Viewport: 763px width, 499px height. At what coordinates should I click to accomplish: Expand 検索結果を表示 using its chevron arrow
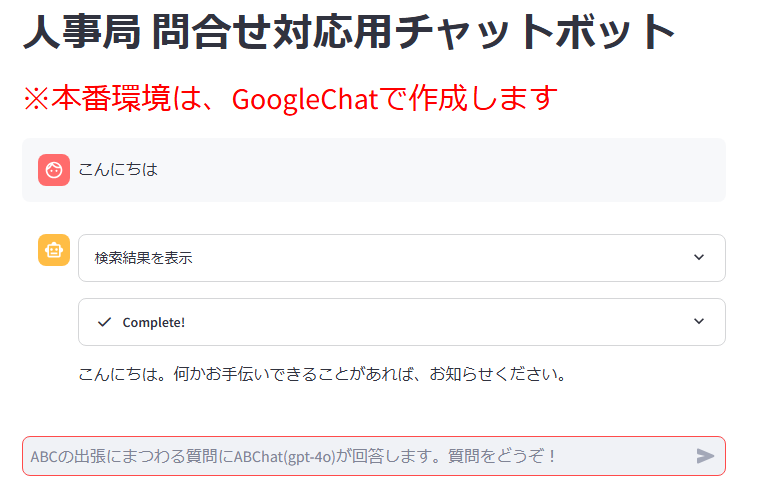click(x=698, y=258)
